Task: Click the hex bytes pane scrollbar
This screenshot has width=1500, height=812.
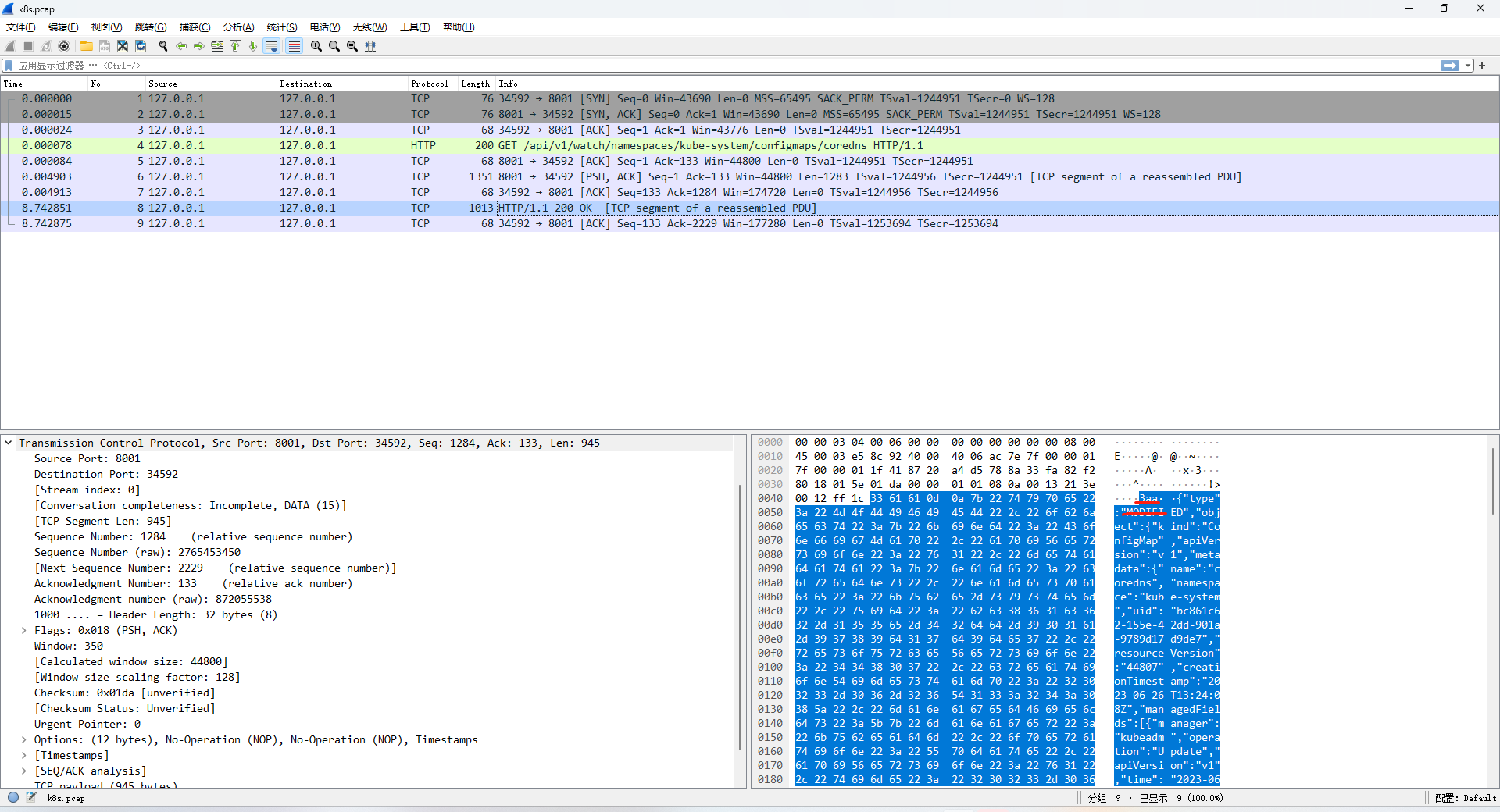Action: 1493,480
